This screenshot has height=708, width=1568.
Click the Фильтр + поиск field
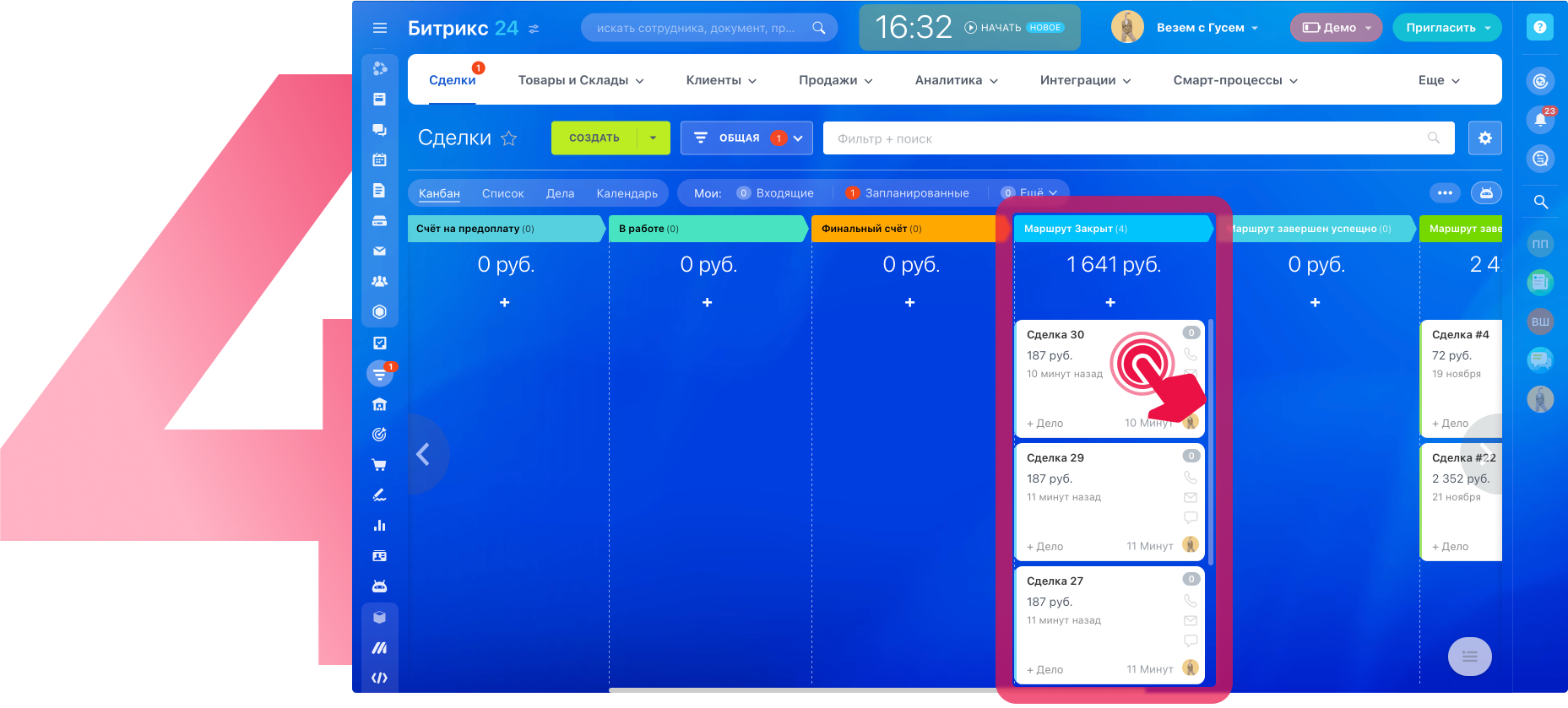click(x=1139, y=138)
